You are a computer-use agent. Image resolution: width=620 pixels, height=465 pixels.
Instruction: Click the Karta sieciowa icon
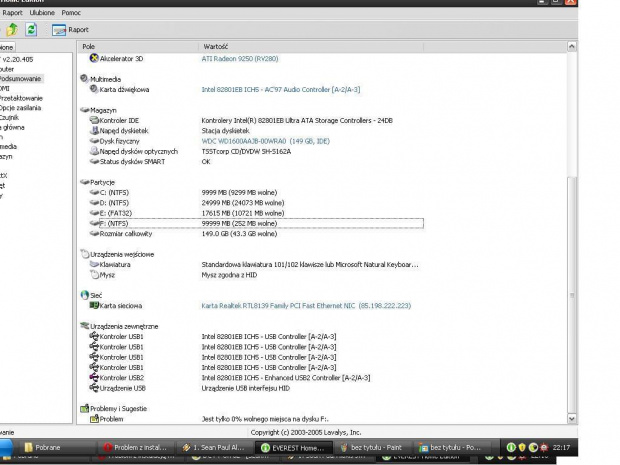(94, 305)
